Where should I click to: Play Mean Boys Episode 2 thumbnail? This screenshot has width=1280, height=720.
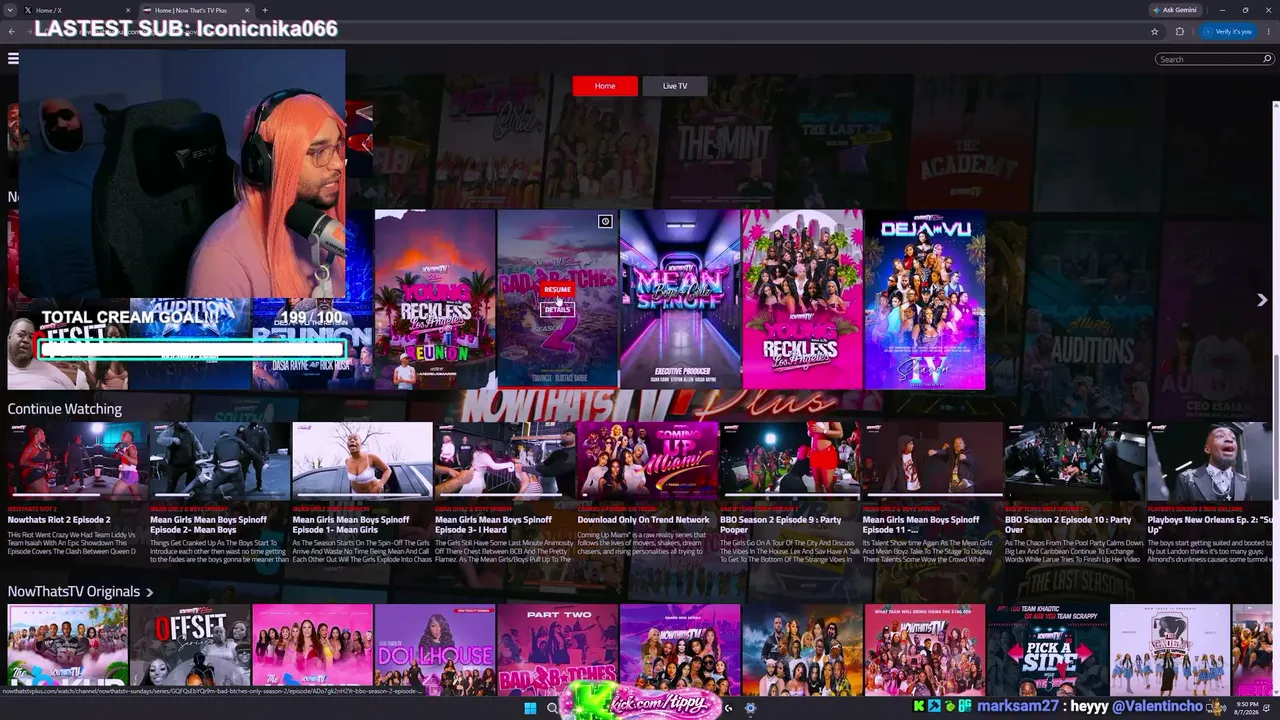220,460
